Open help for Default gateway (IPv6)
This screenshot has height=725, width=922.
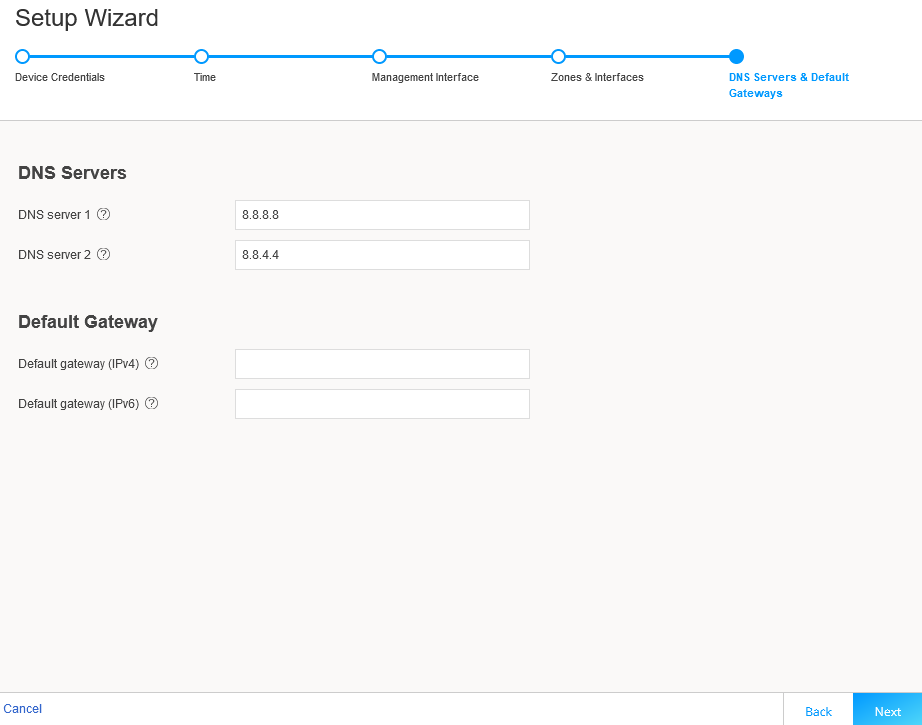point(151,403)
